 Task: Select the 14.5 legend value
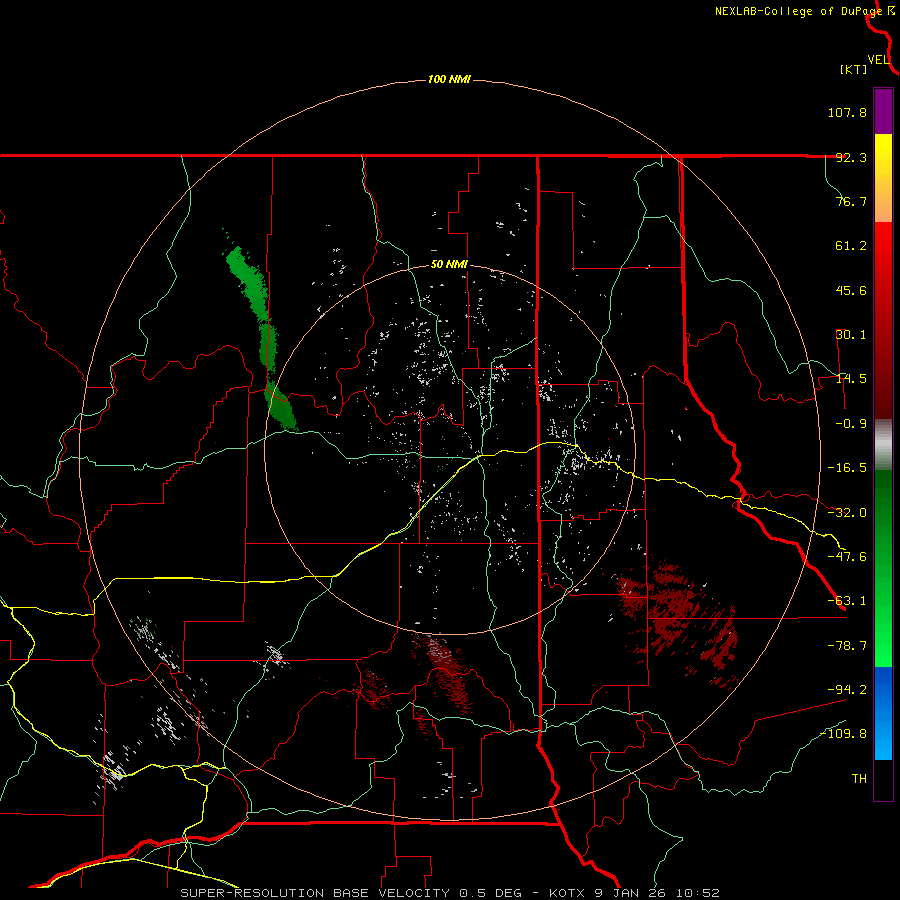point(851,379)
